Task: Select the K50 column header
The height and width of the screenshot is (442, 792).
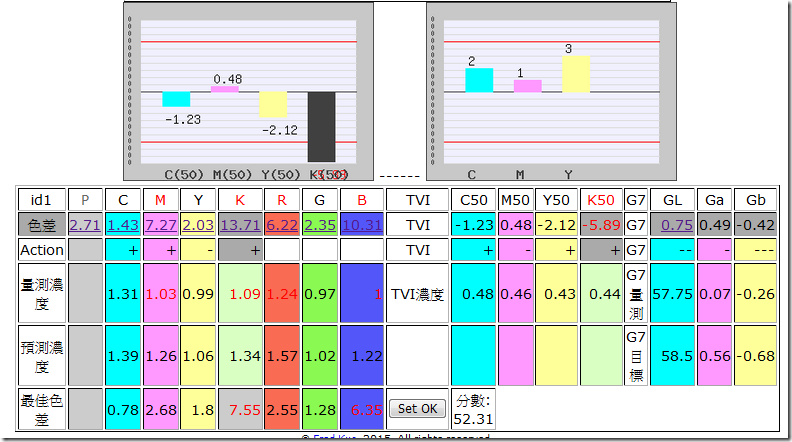Action: coord(601,200)
